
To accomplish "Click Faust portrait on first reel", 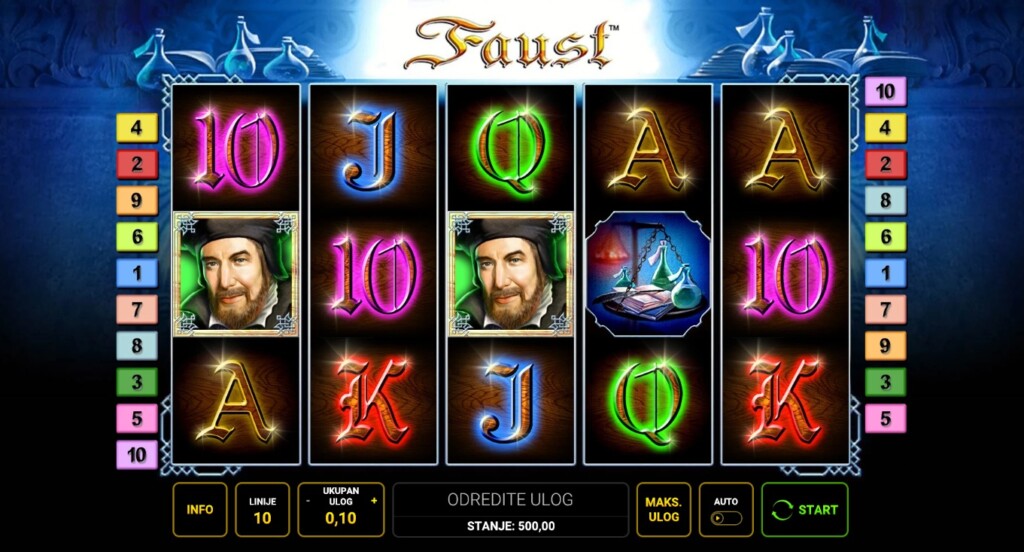I will tap(236, 274).
